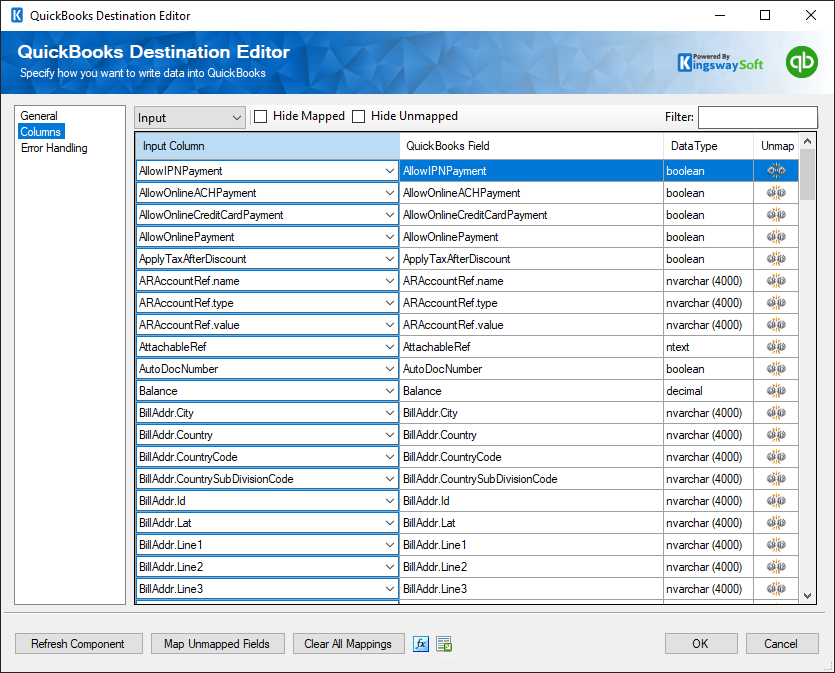
Task: Click the grid icon beside the fx button
Action: [444, 644]
